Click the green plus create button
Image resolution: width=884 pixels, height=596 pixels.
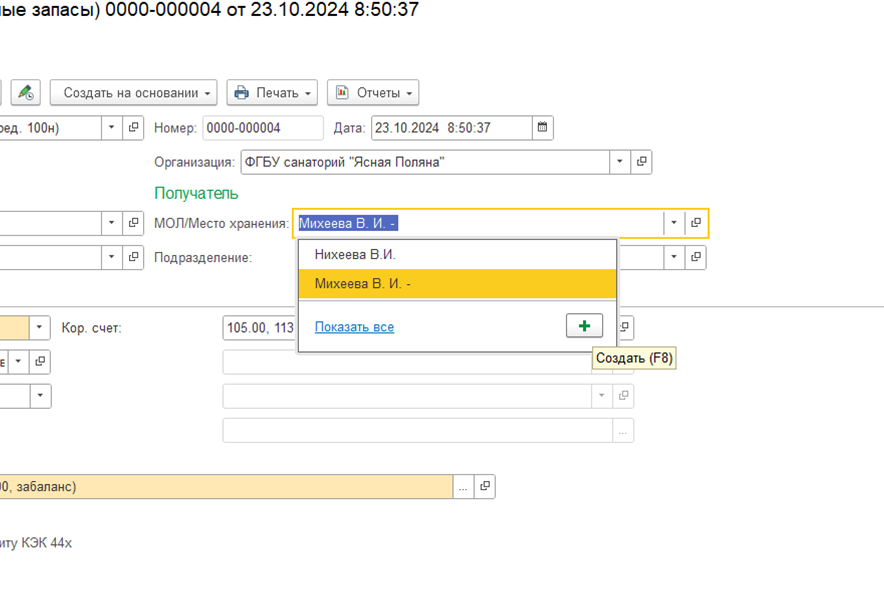584,326
